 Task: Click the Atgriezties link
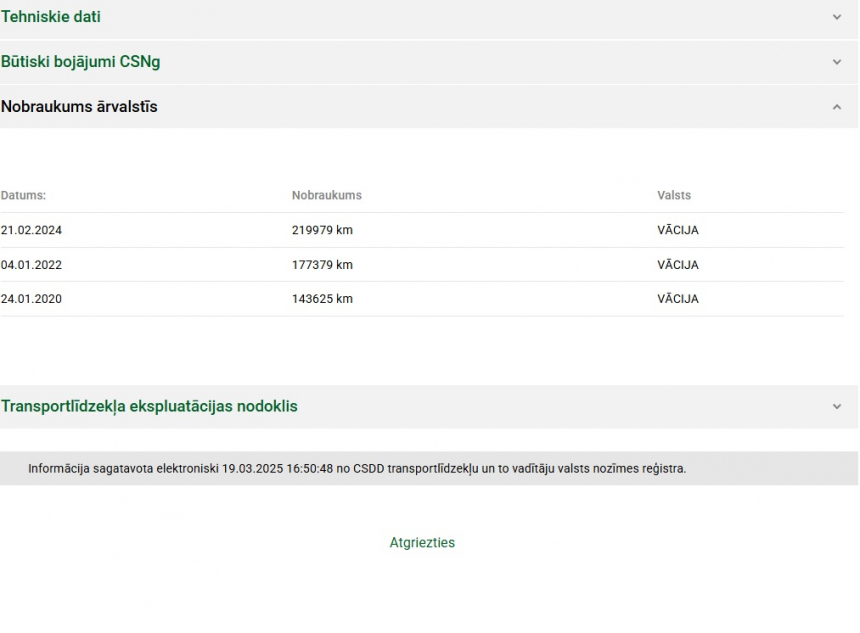click(x=422, y=543)
